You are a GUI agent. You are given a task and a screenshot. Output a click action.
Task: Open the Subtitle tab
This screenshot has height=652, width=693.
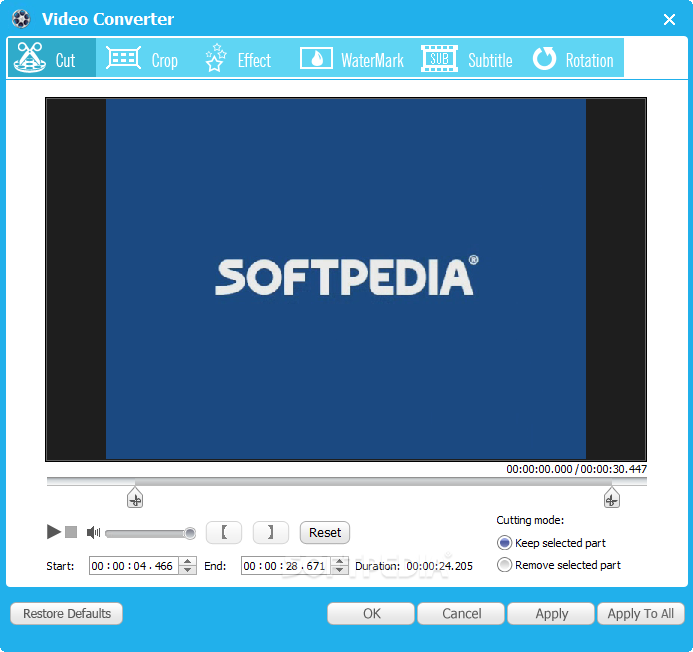[x=467, y=58]
